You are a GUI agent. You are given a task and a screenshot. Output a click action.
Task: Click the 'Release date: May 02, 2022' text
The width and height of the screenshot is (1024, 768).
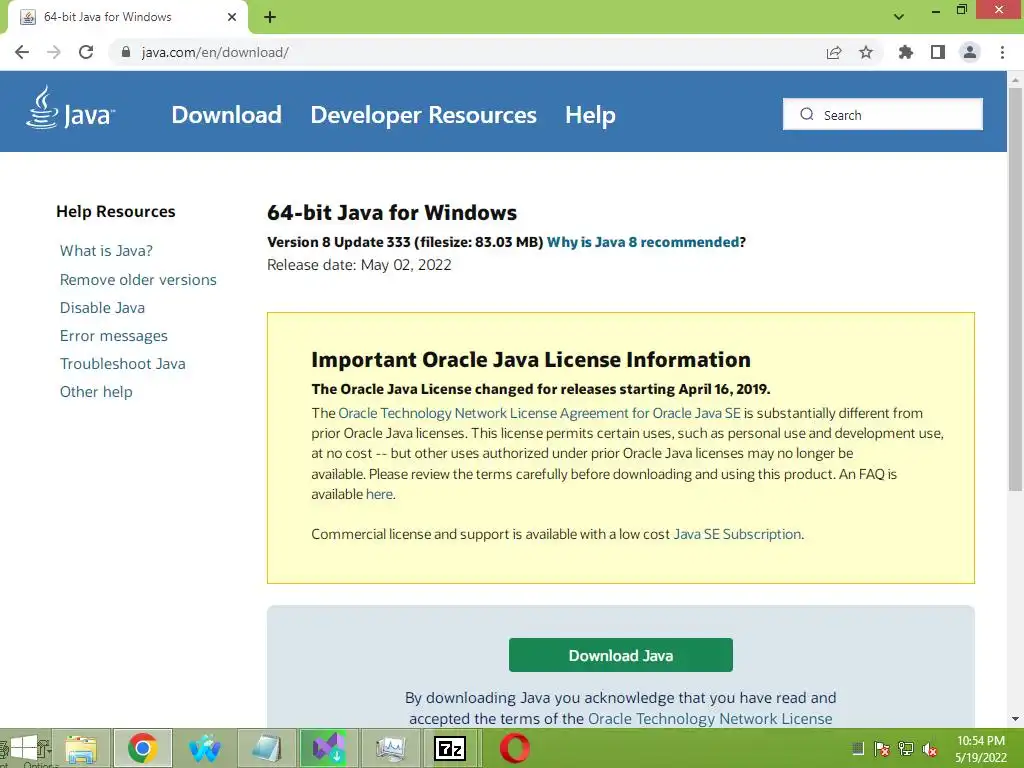359,264
